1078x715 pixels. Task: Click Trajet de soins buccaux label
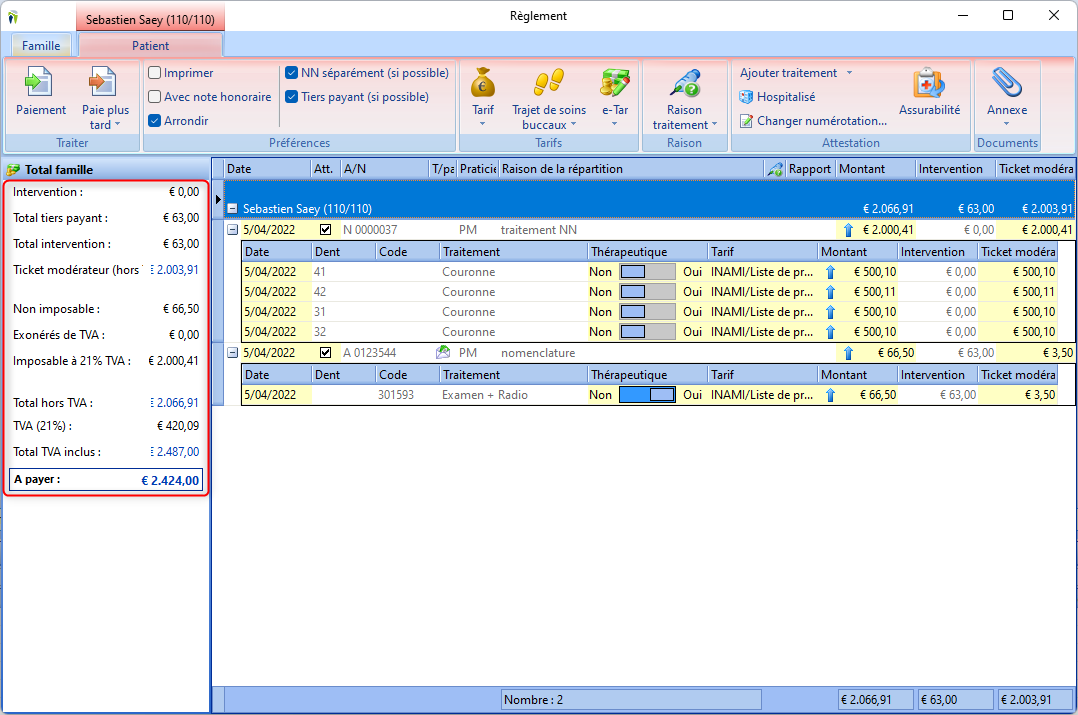pyautogui.click(x=549, y=118)
